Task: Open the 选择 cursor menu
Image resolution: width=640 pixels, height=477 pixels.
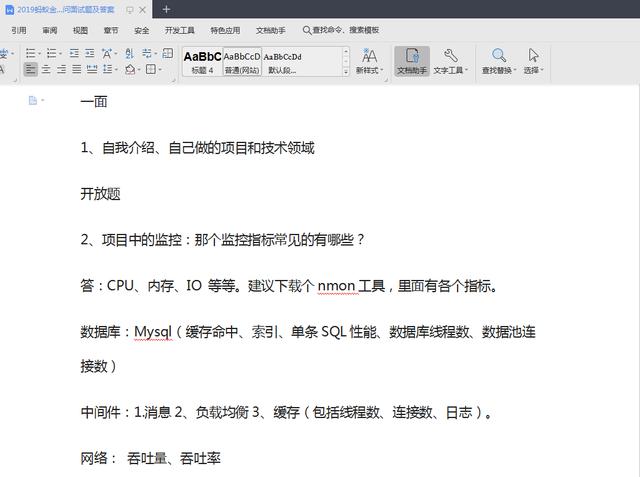Action: coord(533,61)
